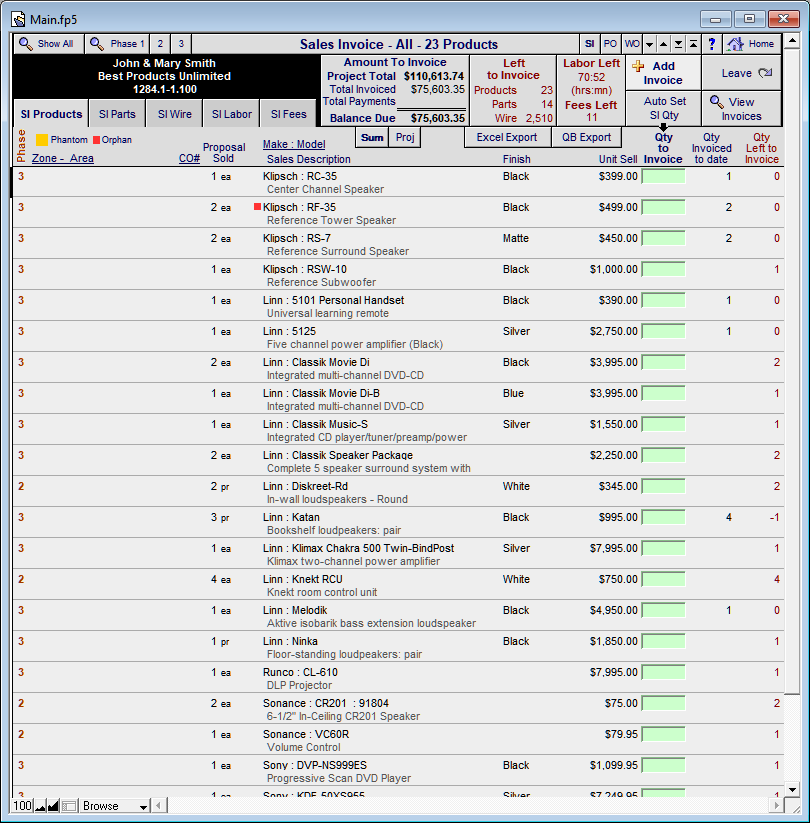Click the yellow Phantom legend swatch
Viewport: 810px width, 823px height.
coord(42,140)
